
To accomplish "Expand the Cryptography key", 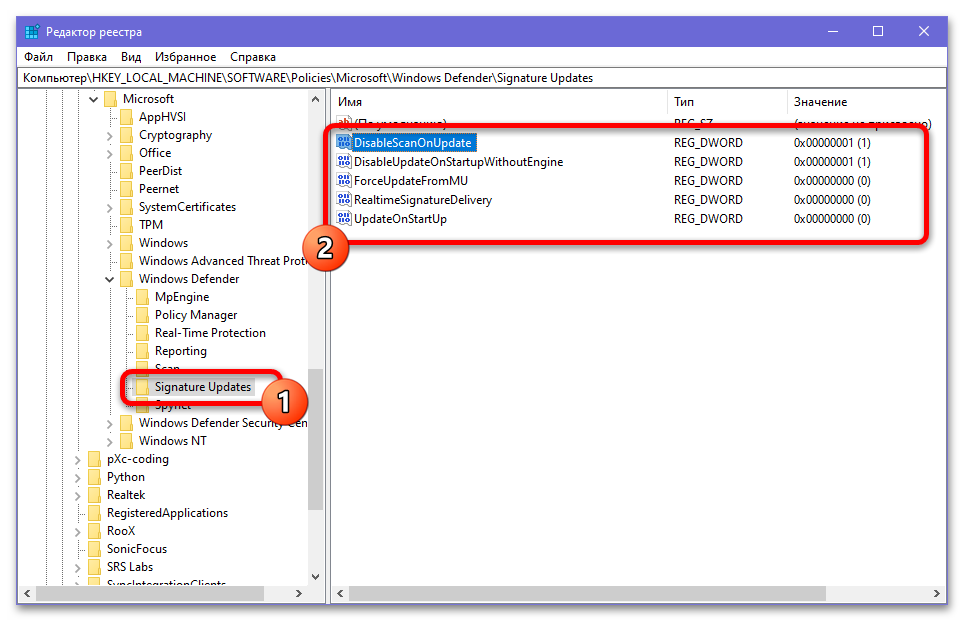I will tap(109, 135).
